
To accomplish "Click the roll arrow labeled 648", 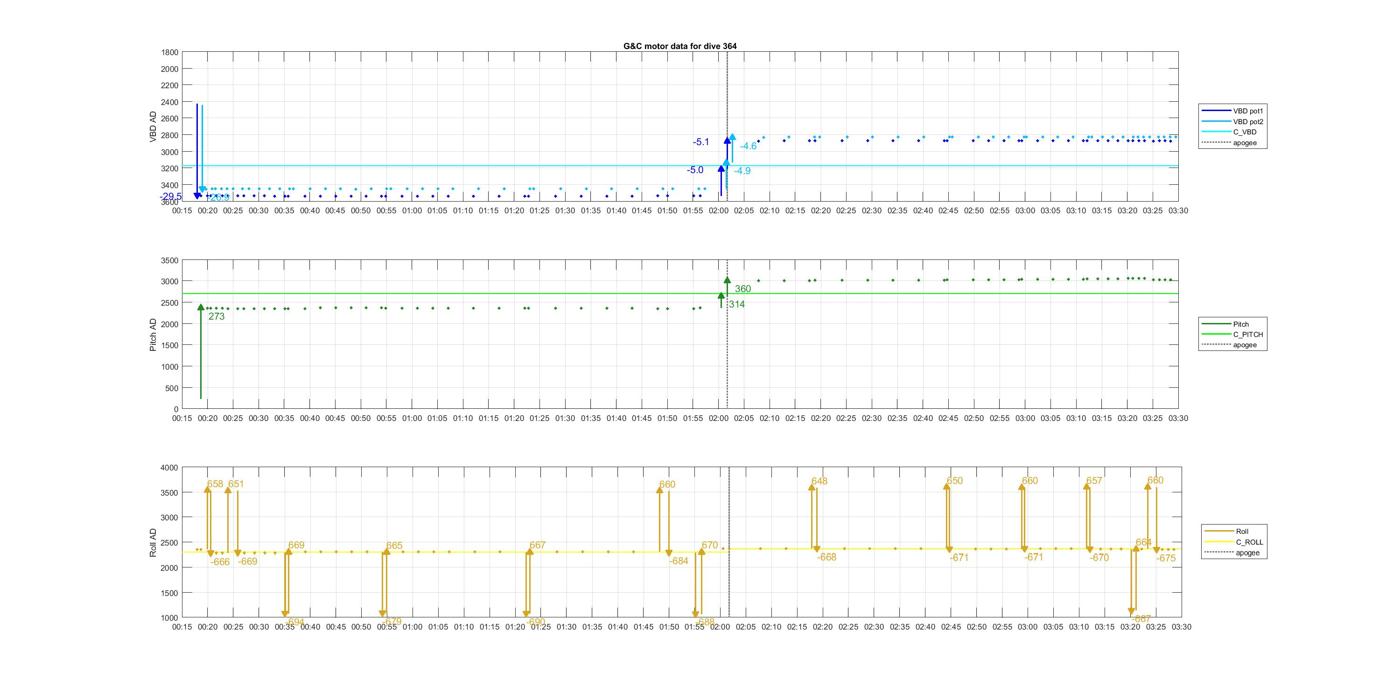I will click(814, 517).
